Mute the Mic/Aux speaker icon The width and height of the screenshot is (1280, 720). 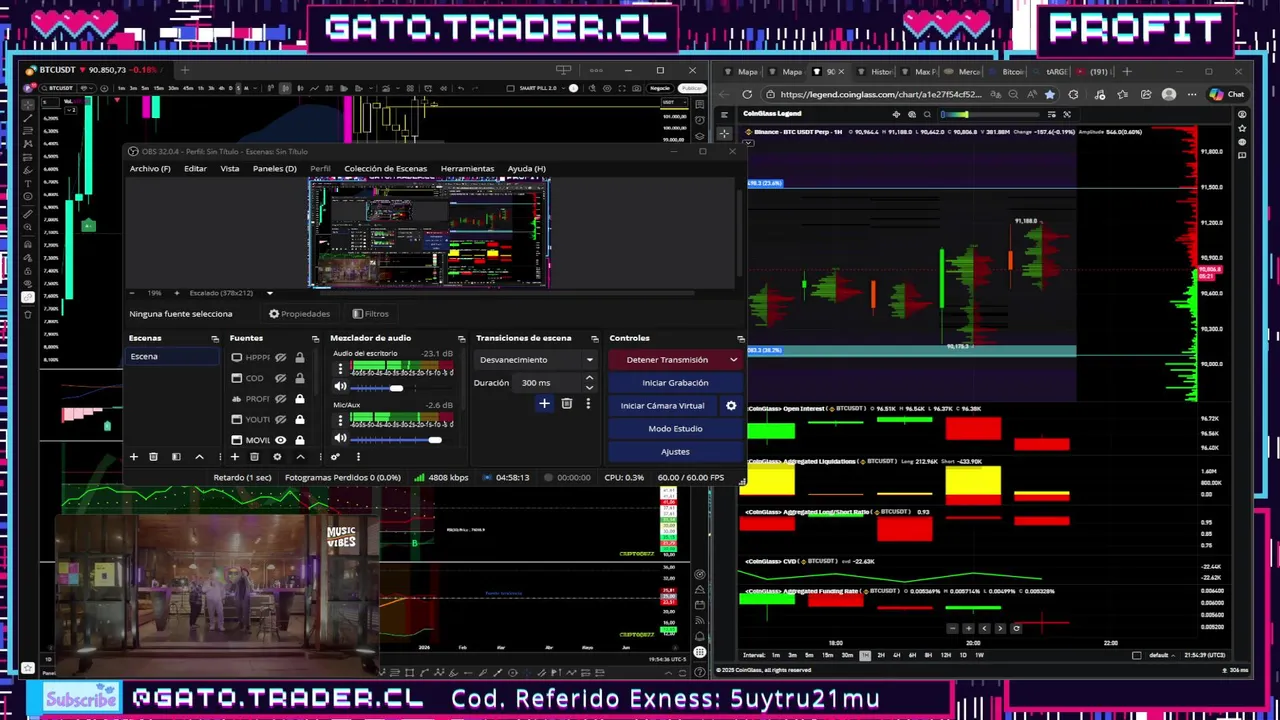(x=340, y=439)
